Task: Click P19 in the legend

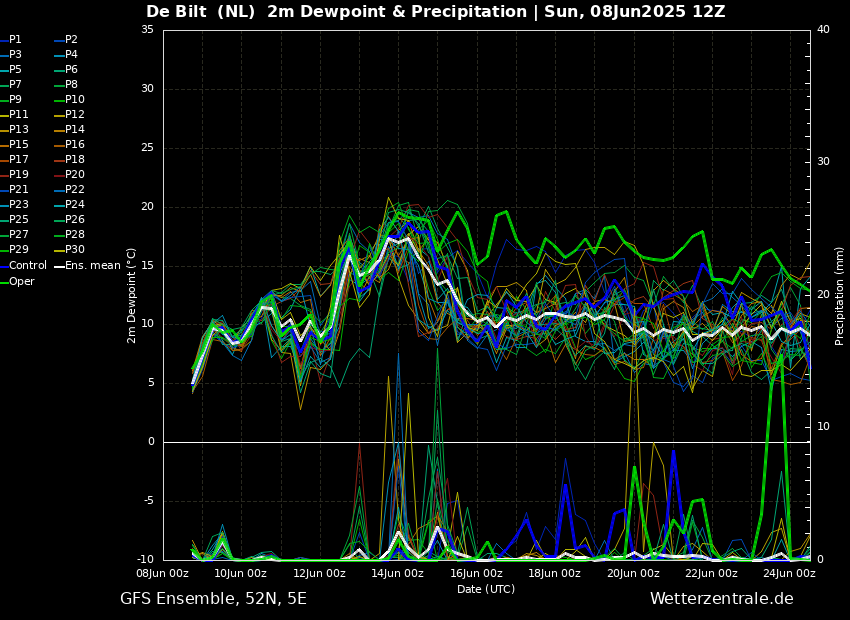Action: click(x=14, y=175)
